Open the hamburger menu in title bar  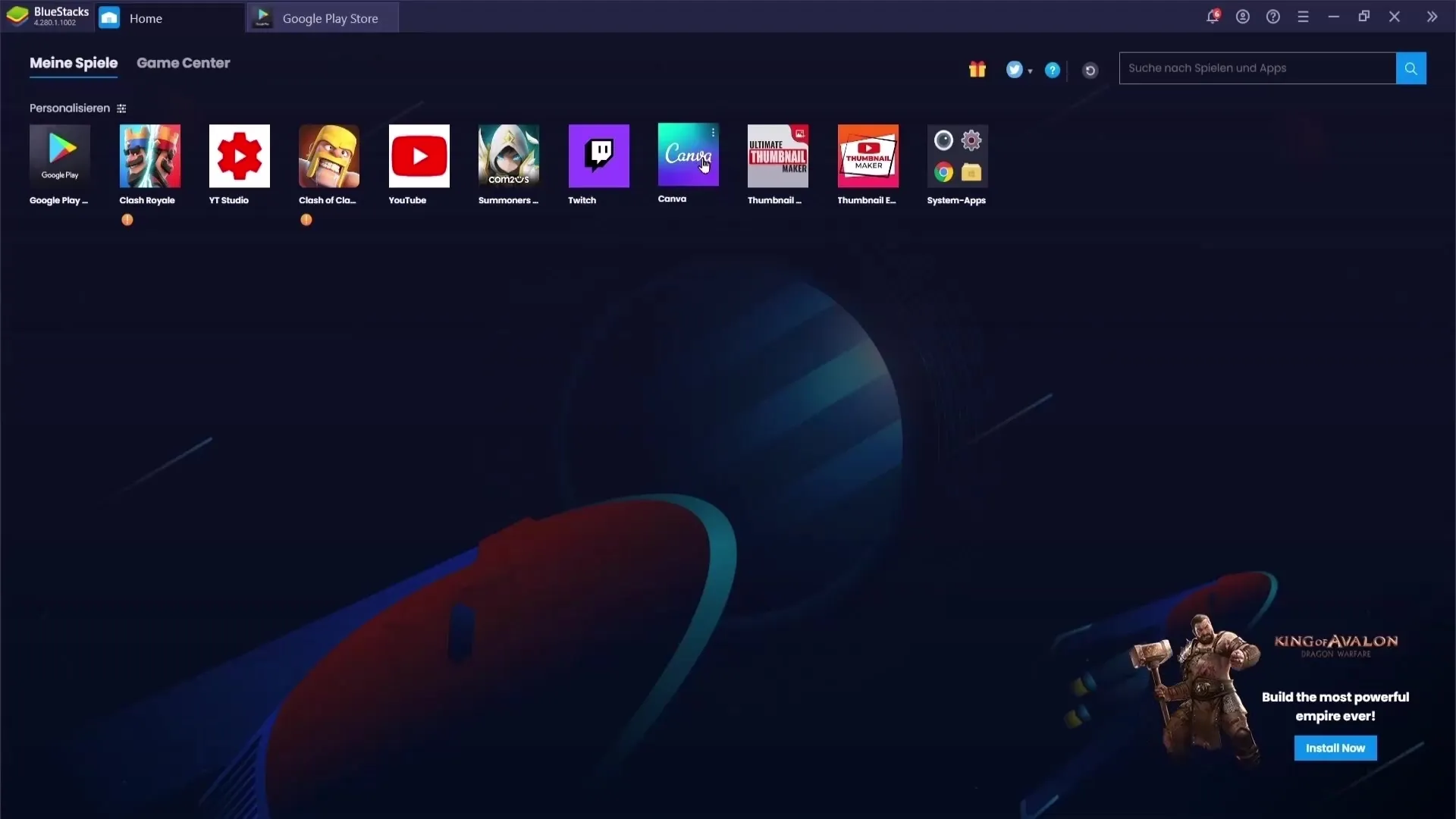click(x=1304, y=17)
